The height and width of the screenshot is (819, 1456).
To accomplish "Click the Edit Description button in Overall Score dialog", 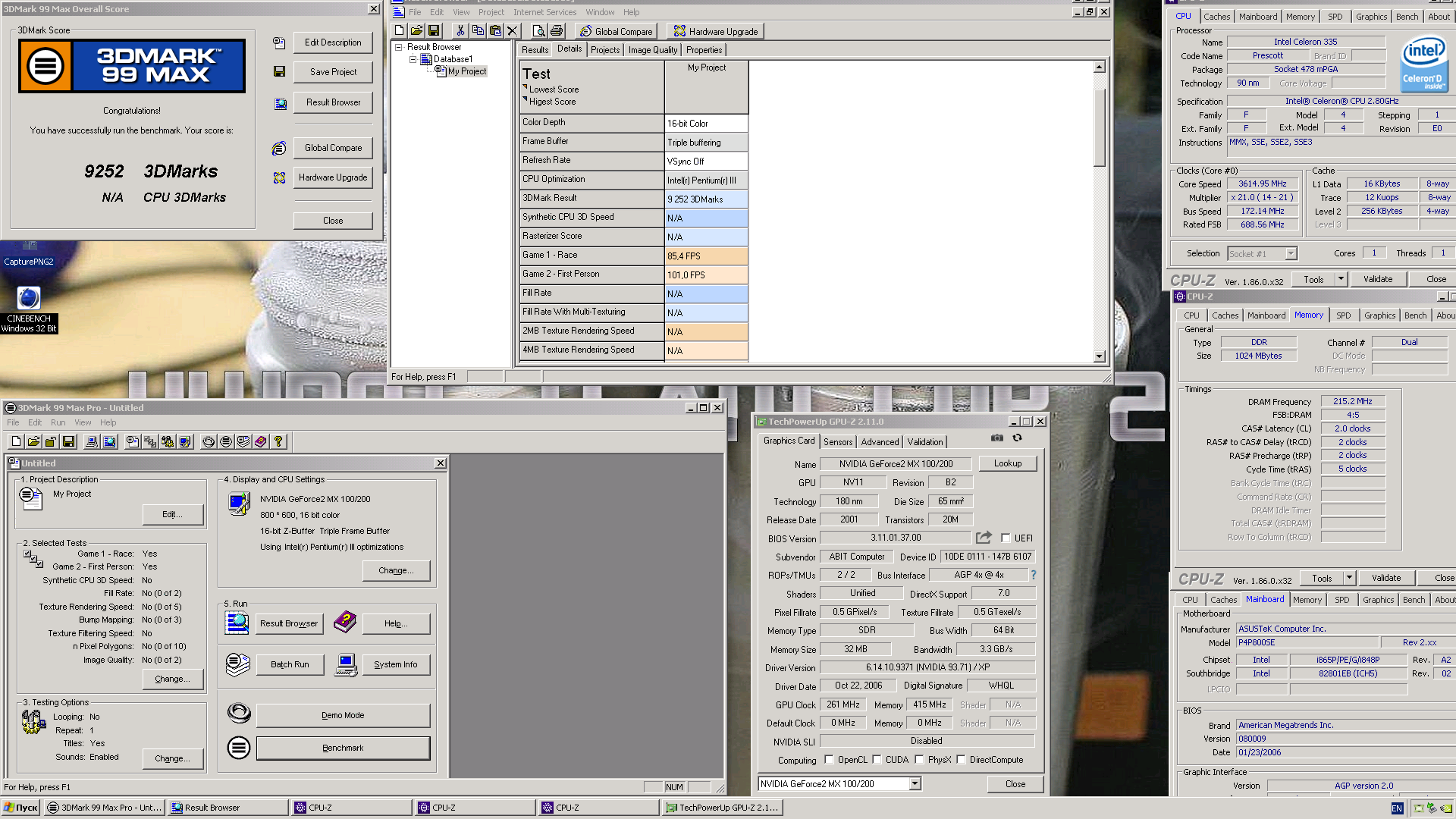I will coord(333,42).
